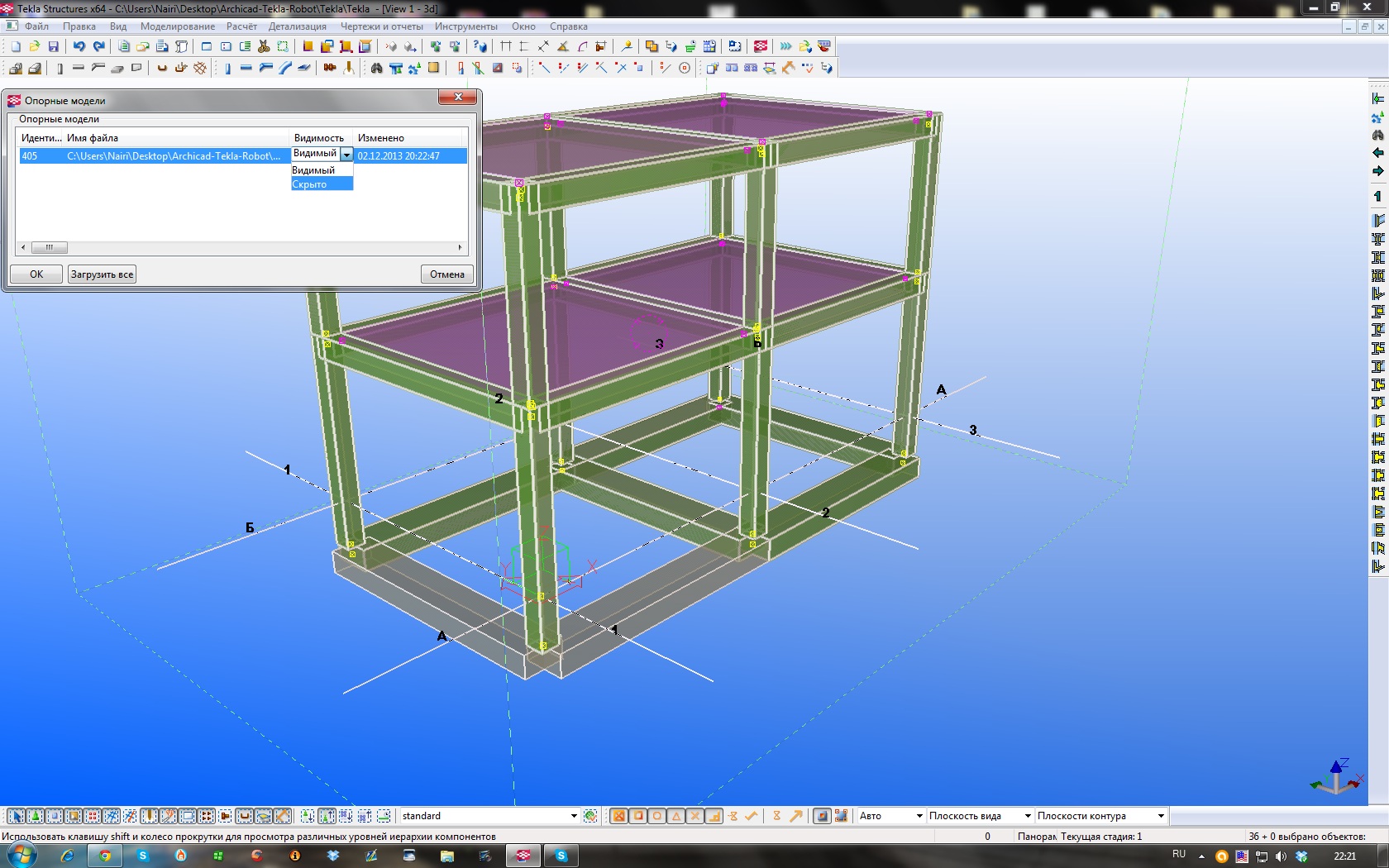Open the 'Авто' dropdown
Screen dimensions: 1389x868
point(919,816)
